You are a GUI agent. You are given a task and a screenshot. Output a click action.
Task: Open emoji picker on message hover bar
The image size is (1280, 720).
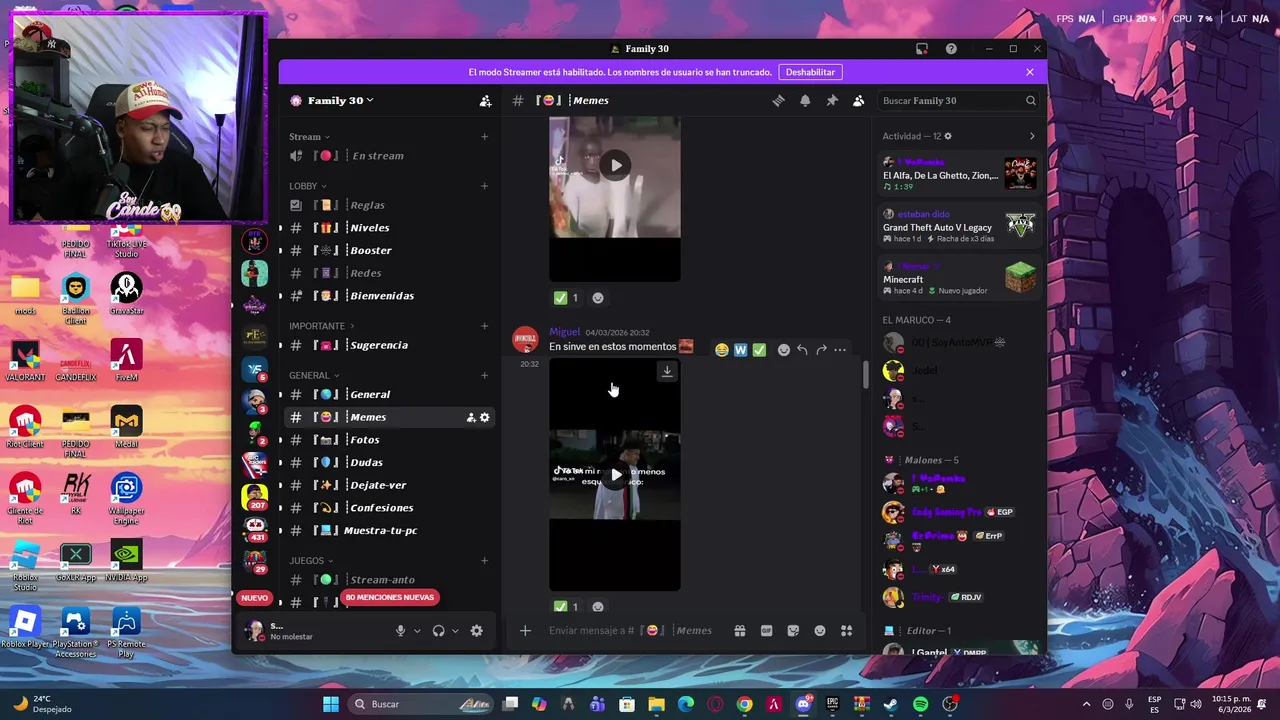click(784, 350)
